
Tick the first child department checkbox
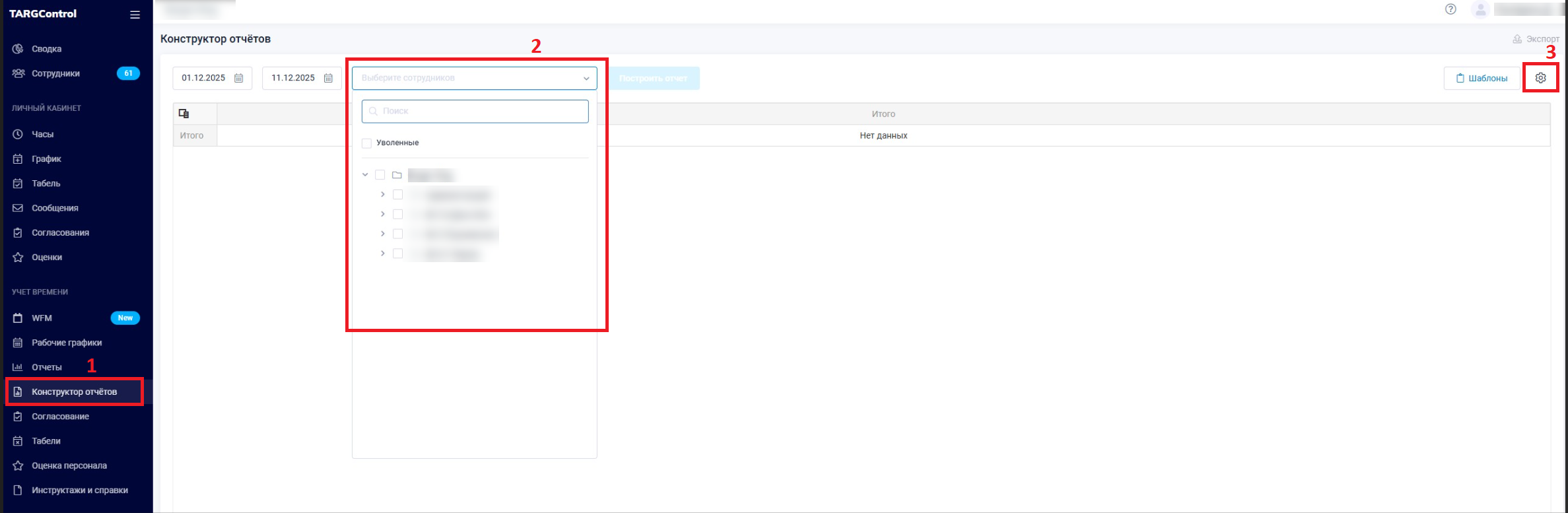pos(397,195)
